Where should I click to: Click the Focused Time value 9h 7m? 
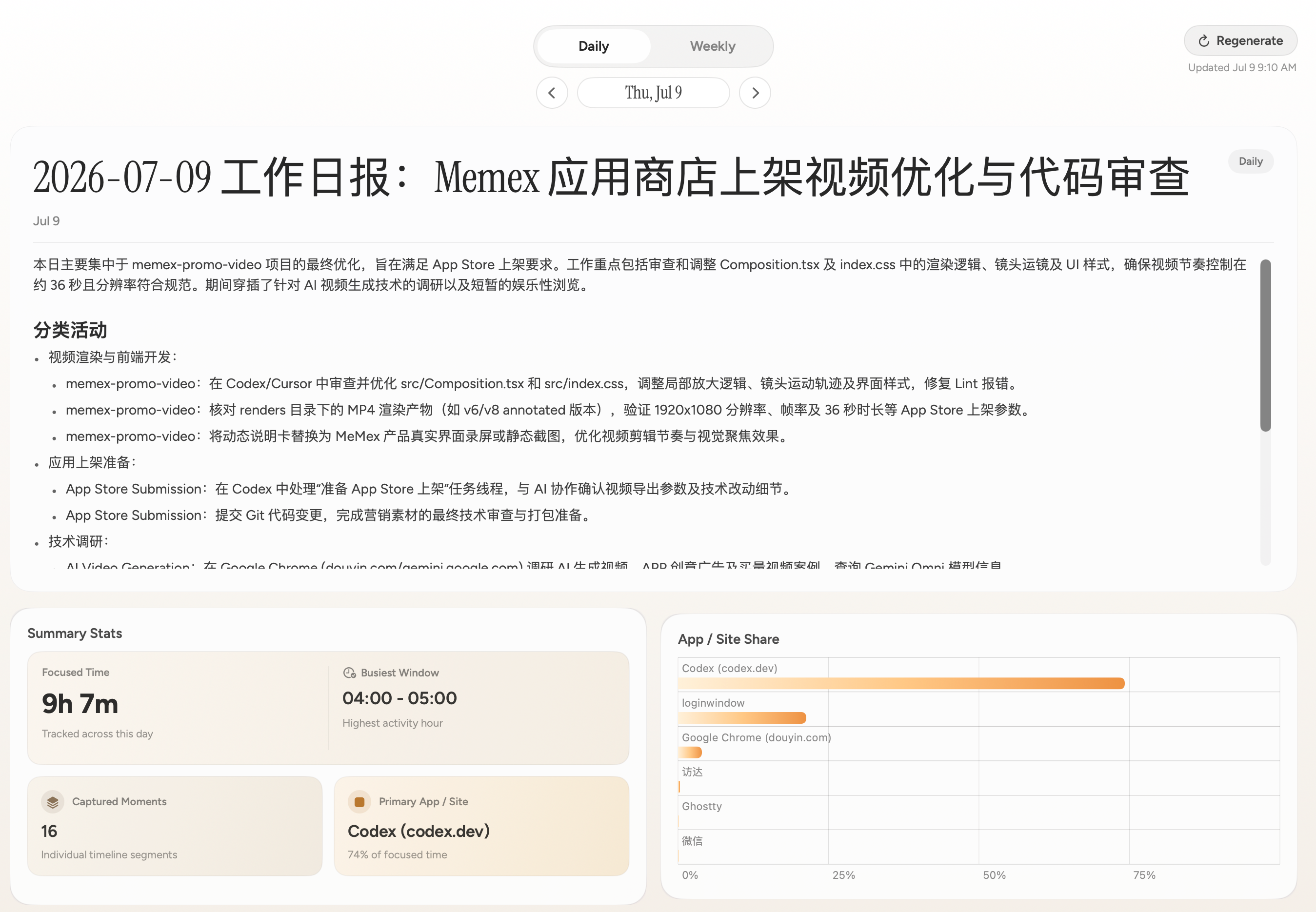tap(80, 703)
